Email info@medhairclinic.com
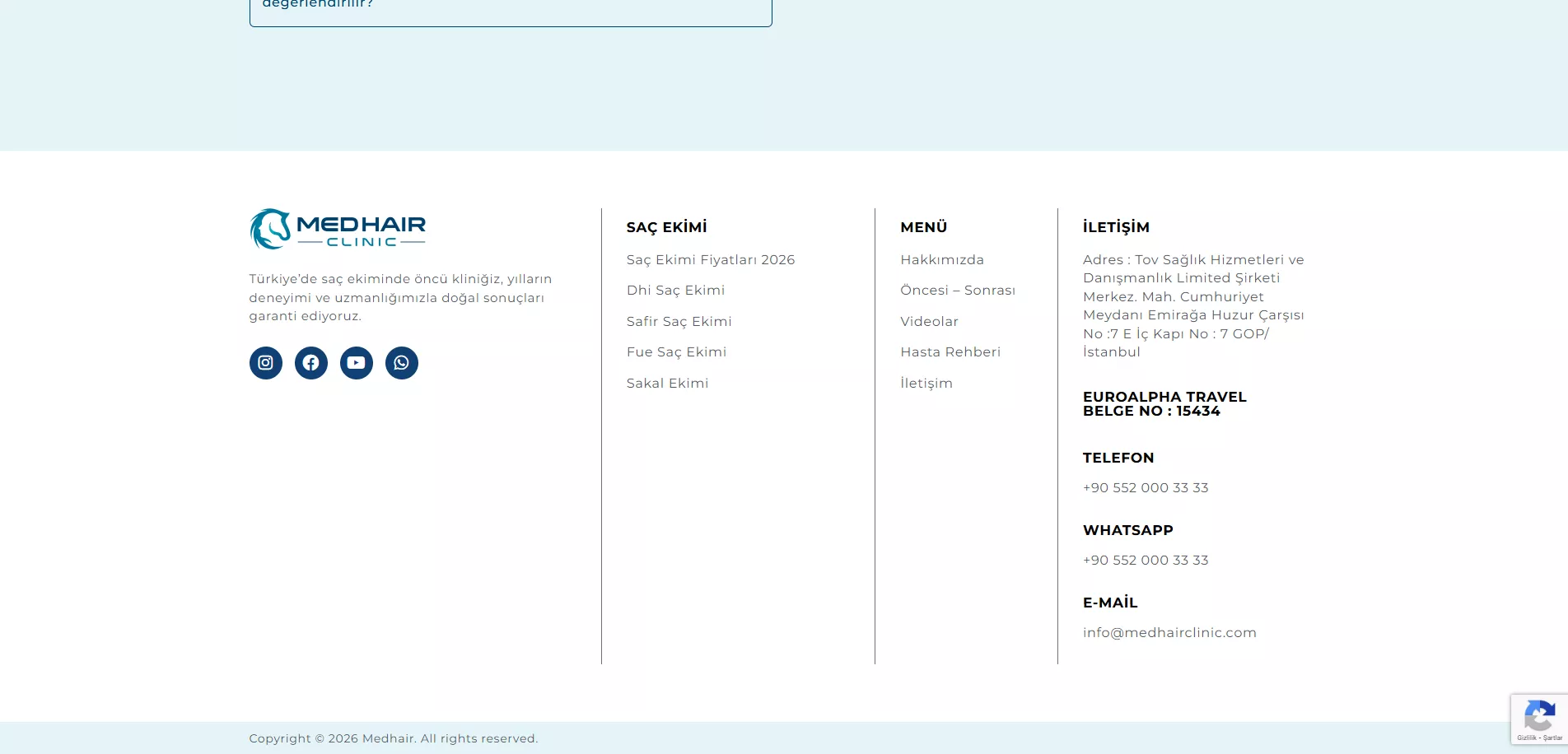Image resolution: width=1568 pixels, height=754 pixels. (1169, 633)
